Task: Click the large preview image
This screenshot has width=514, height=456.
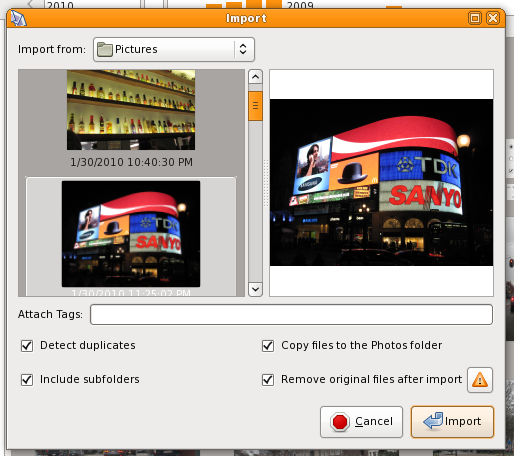Action: [381, 182]
